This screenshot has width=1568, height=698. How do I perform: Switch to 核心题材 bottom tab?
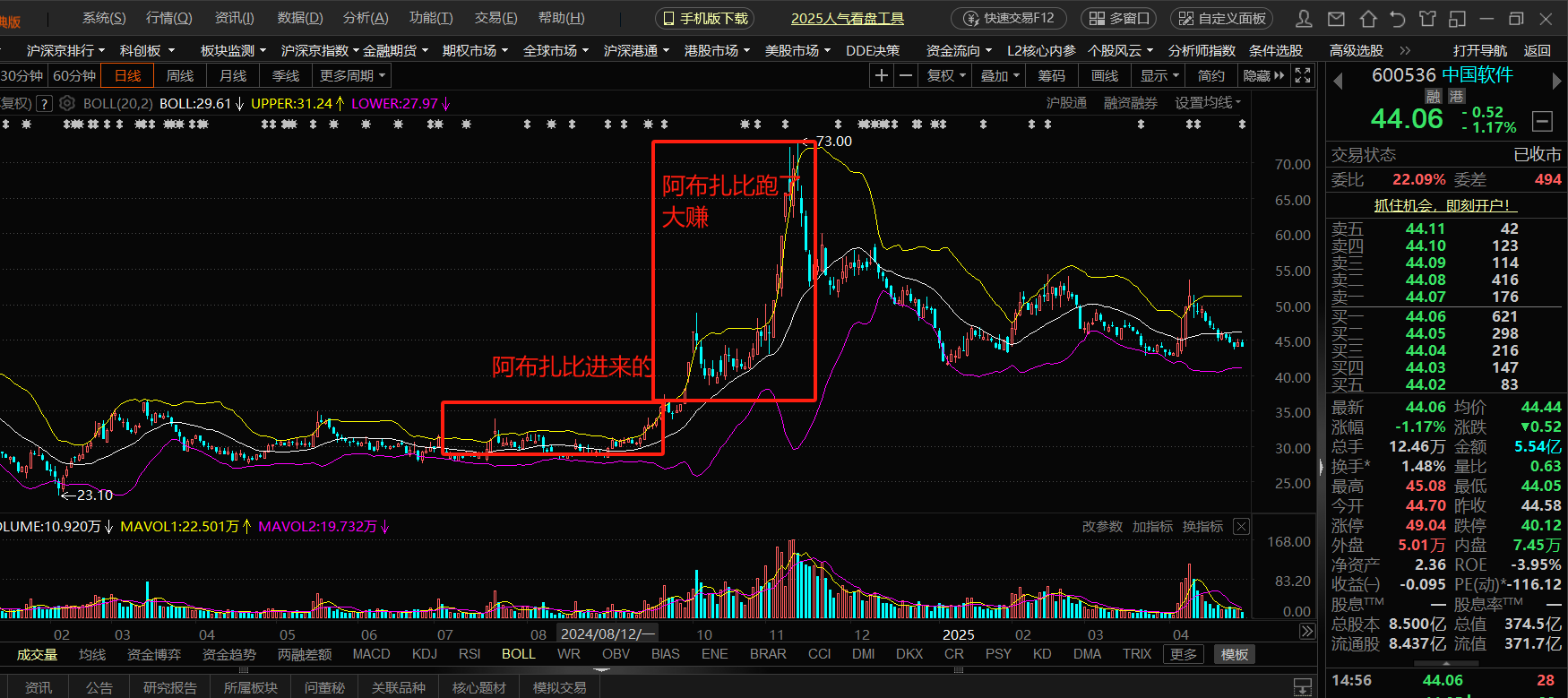point(479,687)
